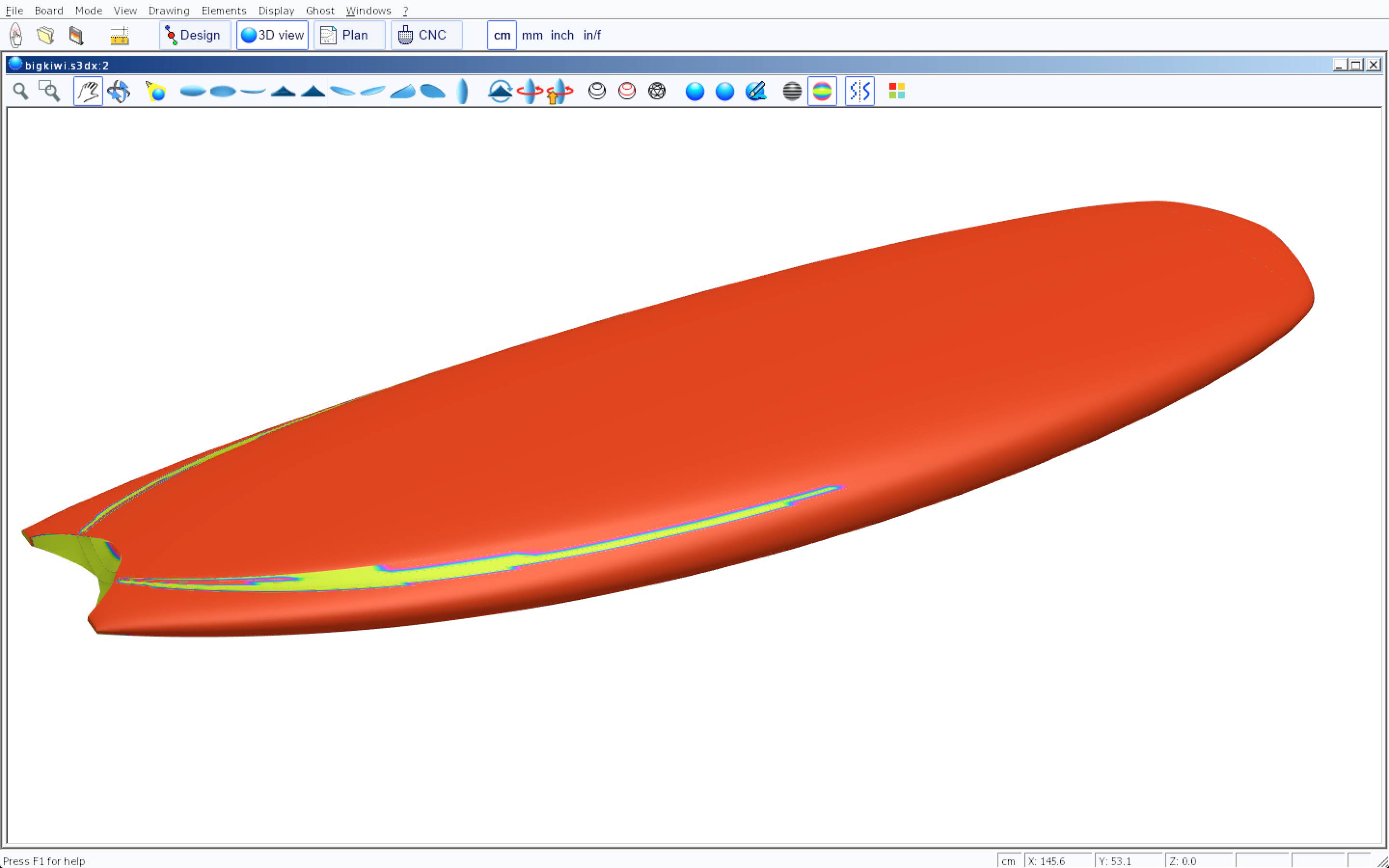Toggle the rainbow curvature shading sphere
This screenshot has height=868, width=1389.
pyautogui.click(x=822, y=91)
